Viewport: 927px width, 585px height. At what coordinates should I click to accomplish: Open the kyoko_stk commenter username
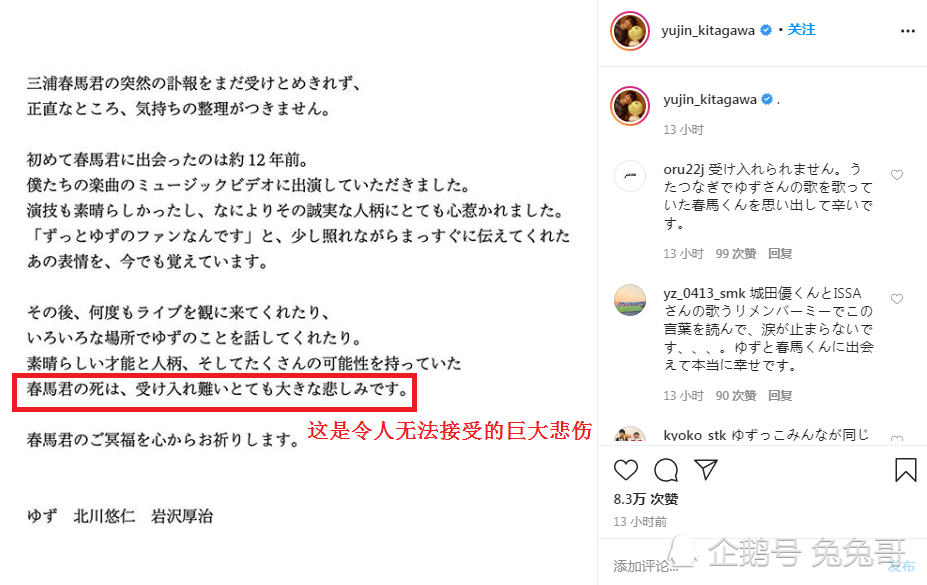tap(694, 436)
